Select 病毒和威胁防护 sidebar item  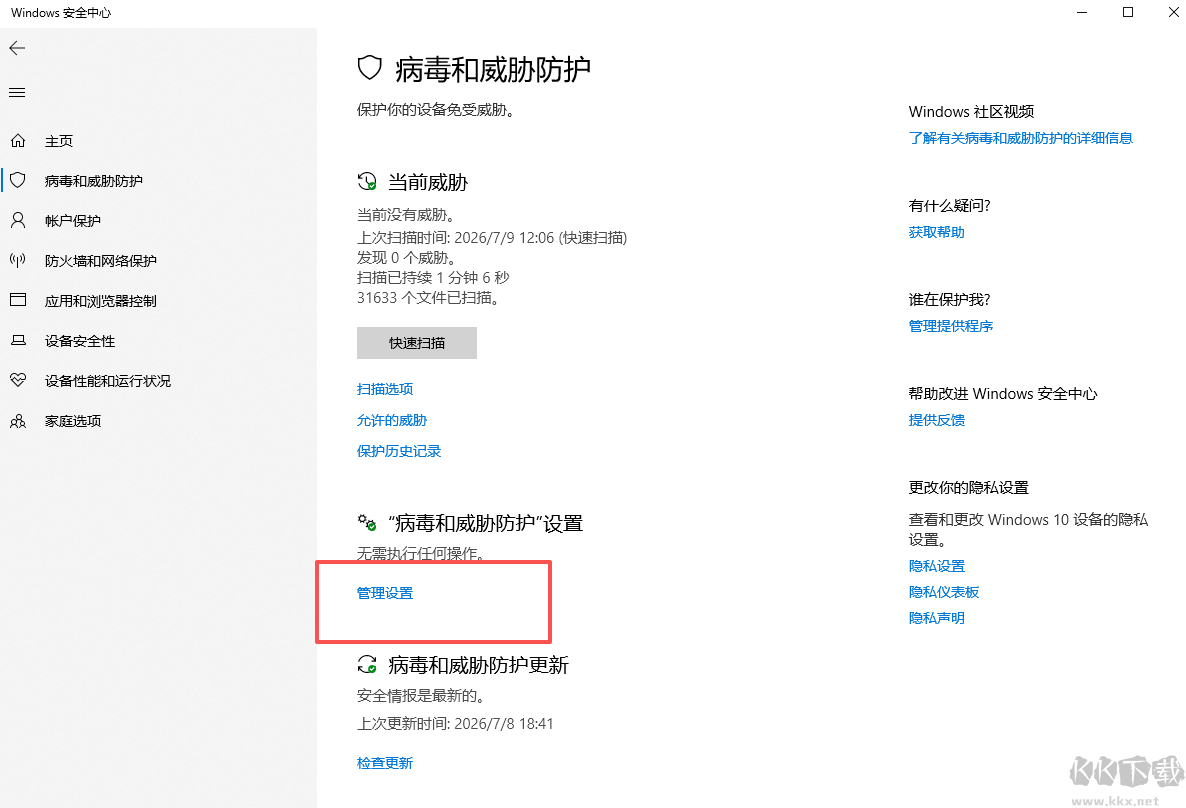point(94,181)
